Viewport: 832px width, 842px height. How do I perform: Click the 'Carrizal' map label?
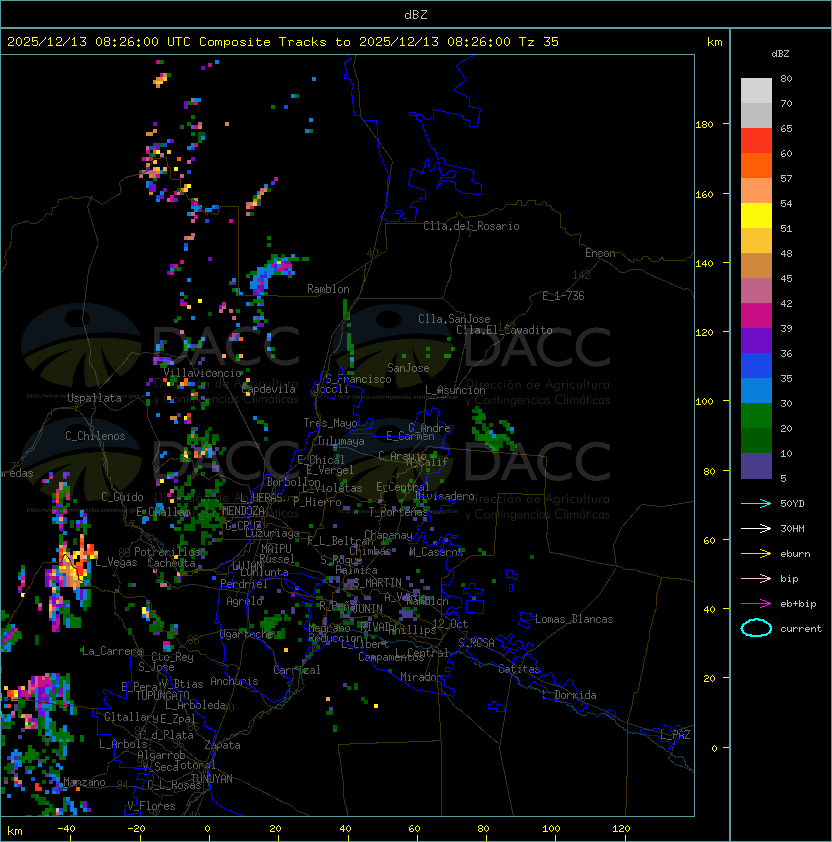(x=297, y=670)
